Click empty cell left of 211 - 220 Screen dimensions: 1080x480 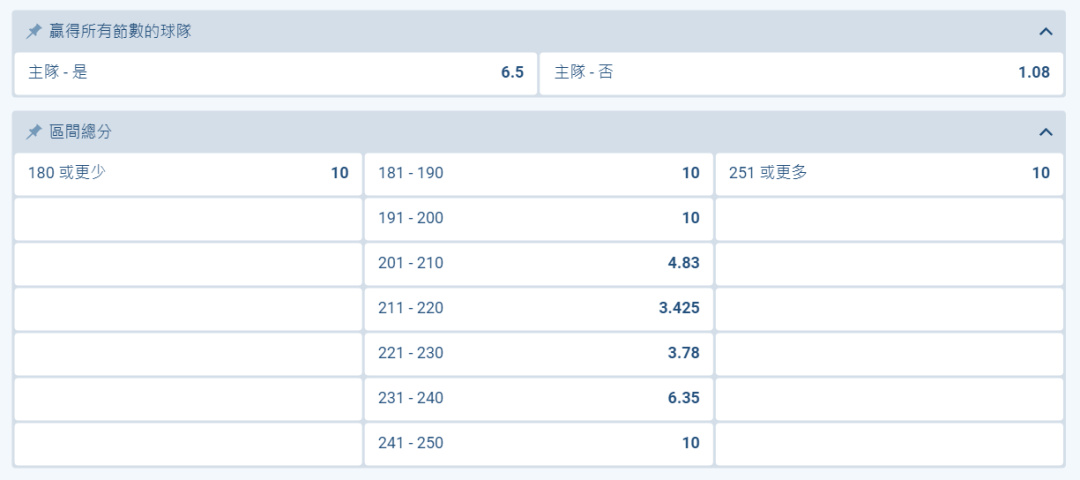pos(188,308)
